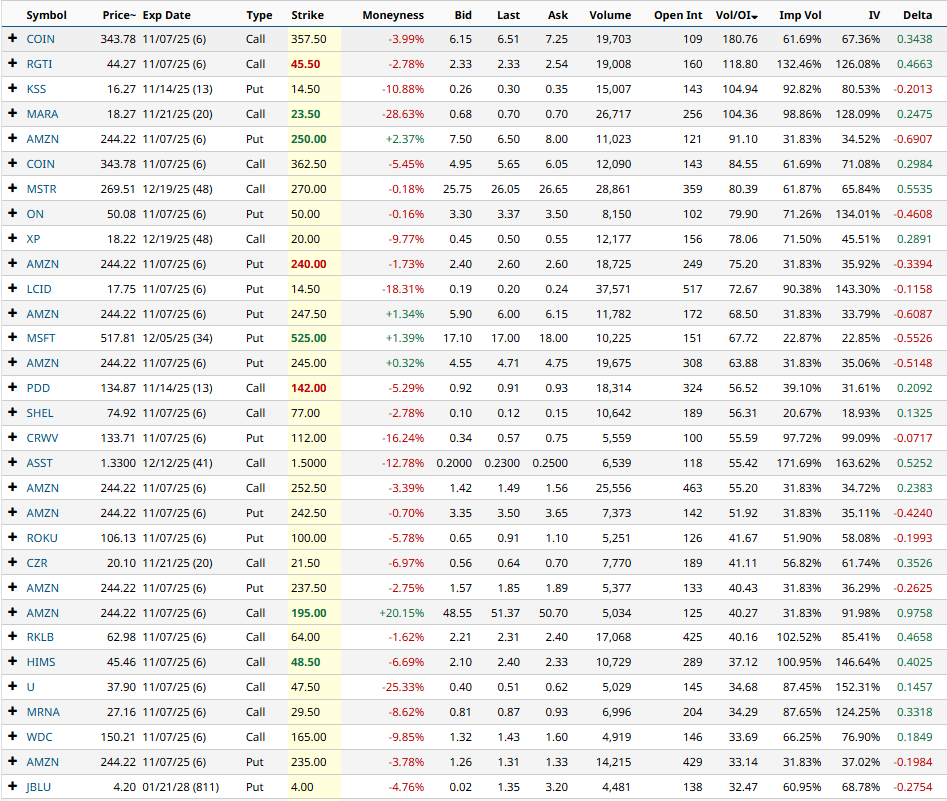This screenshot has height=801, width=947.
Task: Click plus icon beside ROKU
Action: tap(12, 537)
